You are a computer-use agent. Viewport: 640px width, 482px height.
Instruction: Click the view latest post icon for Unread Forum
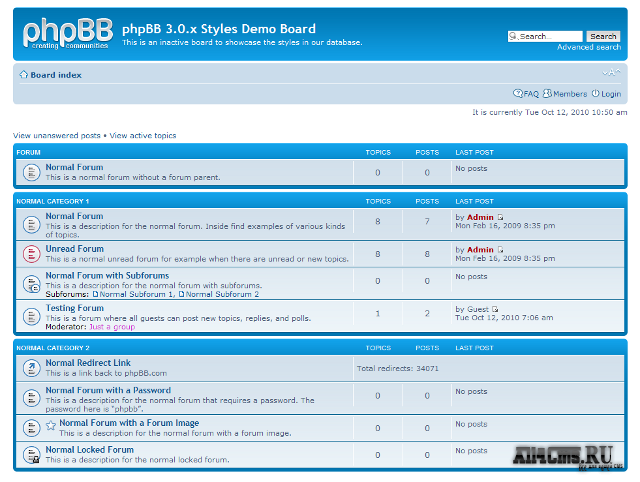(x=500, y=249)
